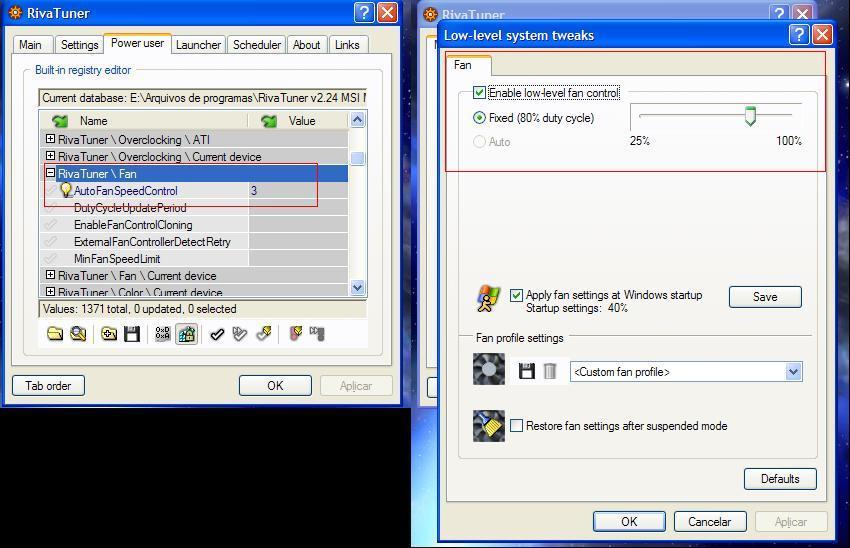Click the fan duty cycle slider thumb
The width and height of the screenshot is (850, 548).
750,115
